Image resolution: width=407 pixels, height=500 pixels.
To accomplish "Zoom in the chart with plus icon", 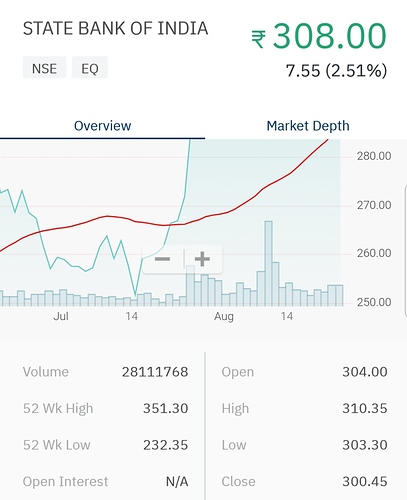I will 202,259.
